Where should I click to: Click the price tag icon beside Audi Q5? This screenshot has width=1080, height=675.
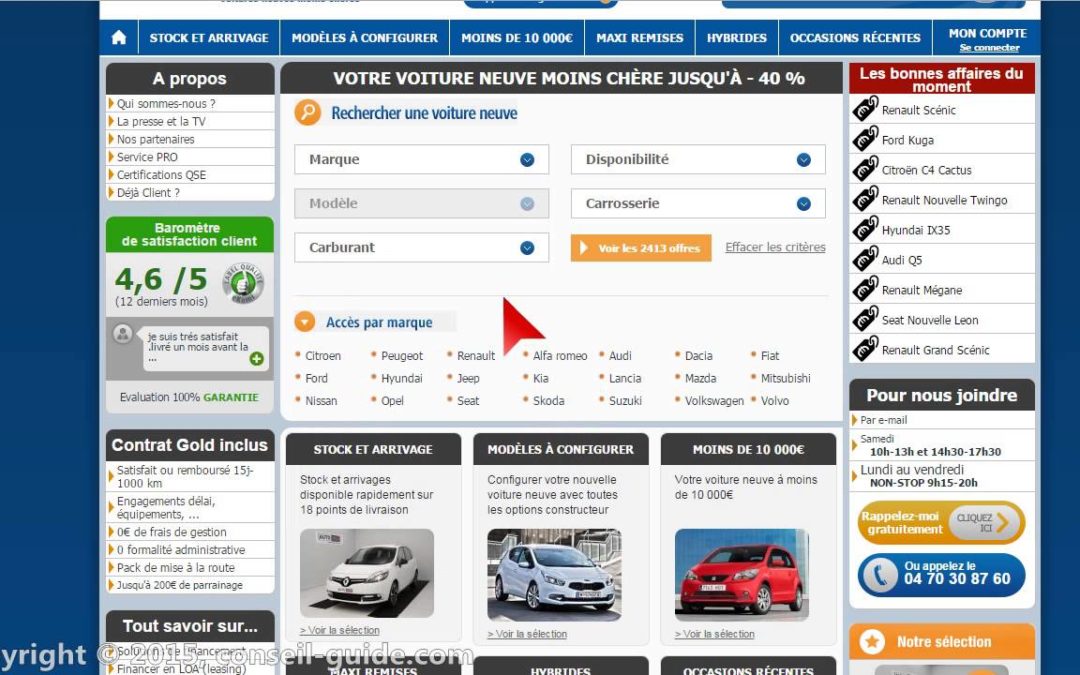864,259
